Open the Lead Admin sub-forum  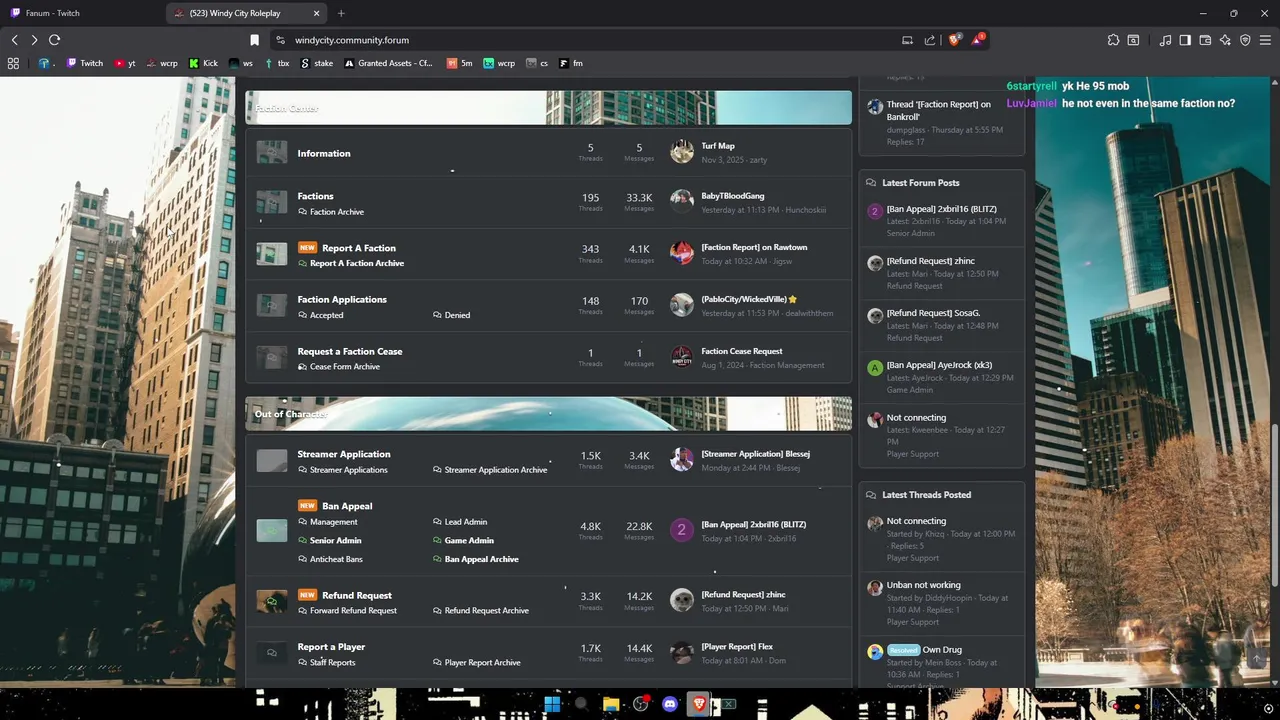466,522
